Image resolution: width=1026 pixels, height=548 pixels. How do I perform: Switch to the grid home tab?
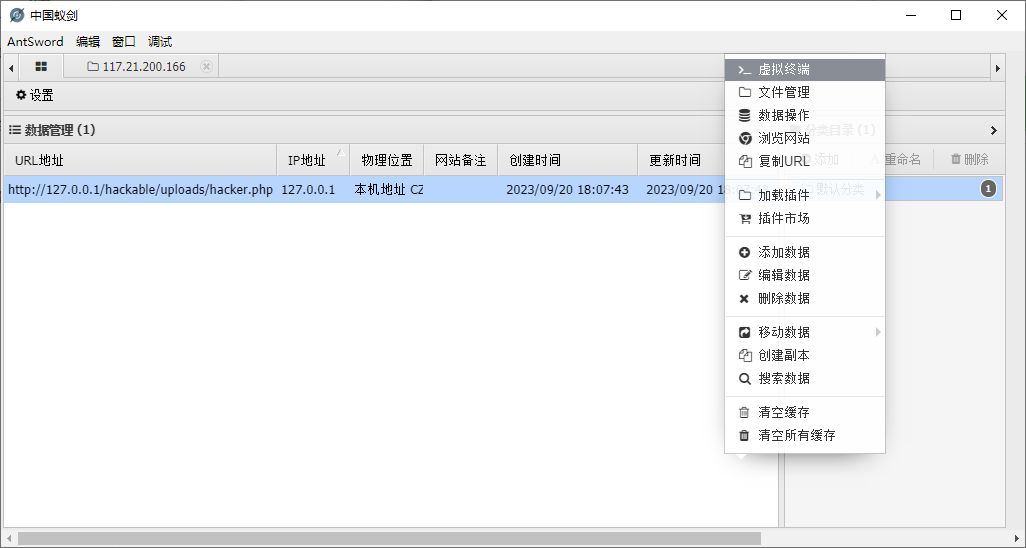coord(41,67)
